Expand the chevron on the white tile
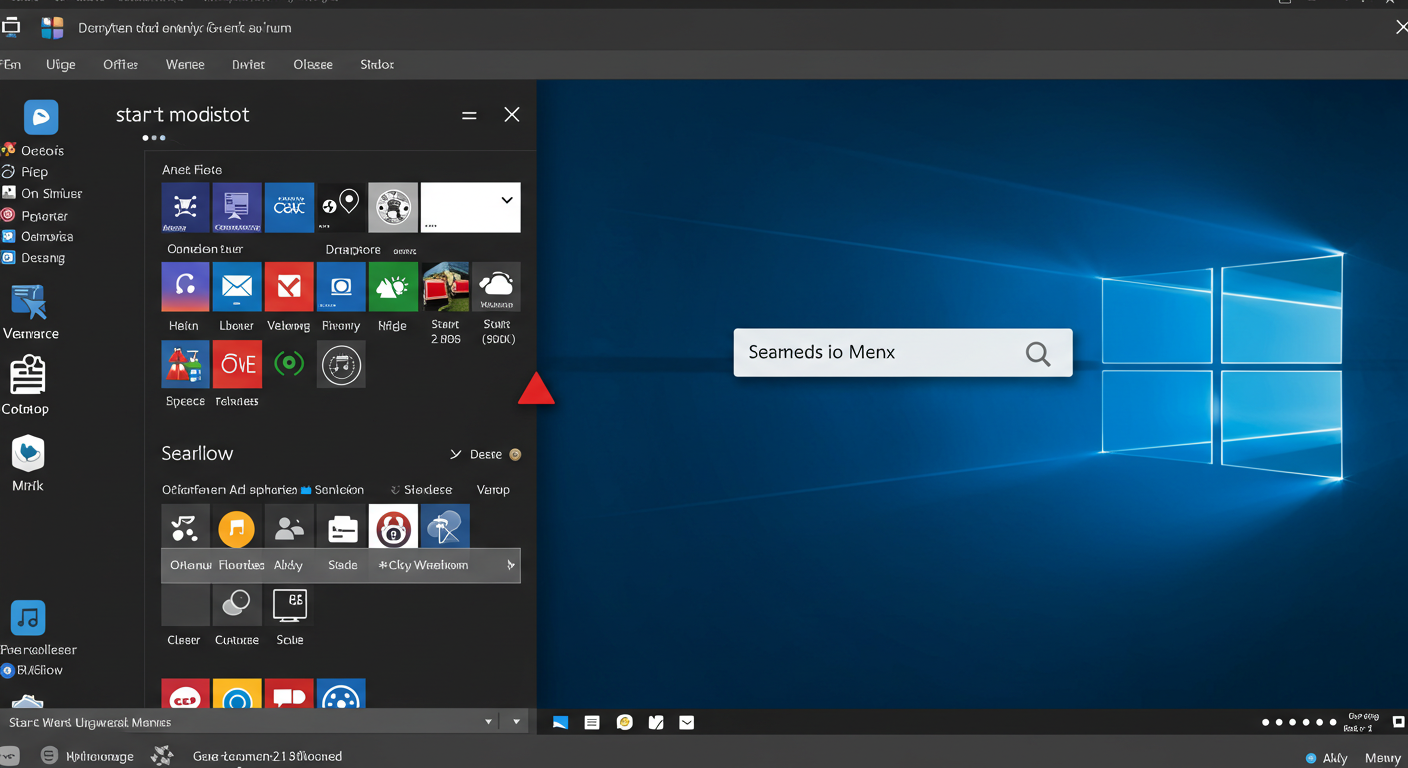Viewport: 1408px width, 768px height. pyautogui.click(x=506, y=199)
